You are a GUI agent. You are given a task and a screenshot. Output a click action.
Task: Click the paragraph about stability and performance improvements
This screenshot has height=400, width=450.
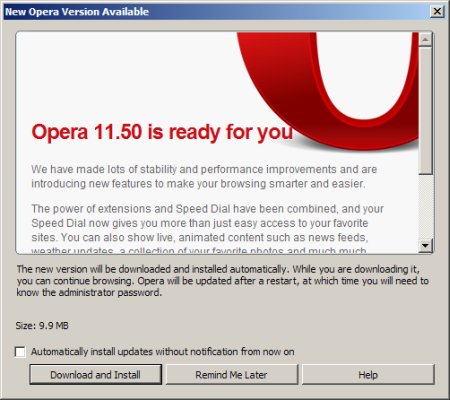pyautogui.click(x=204, y=176)
